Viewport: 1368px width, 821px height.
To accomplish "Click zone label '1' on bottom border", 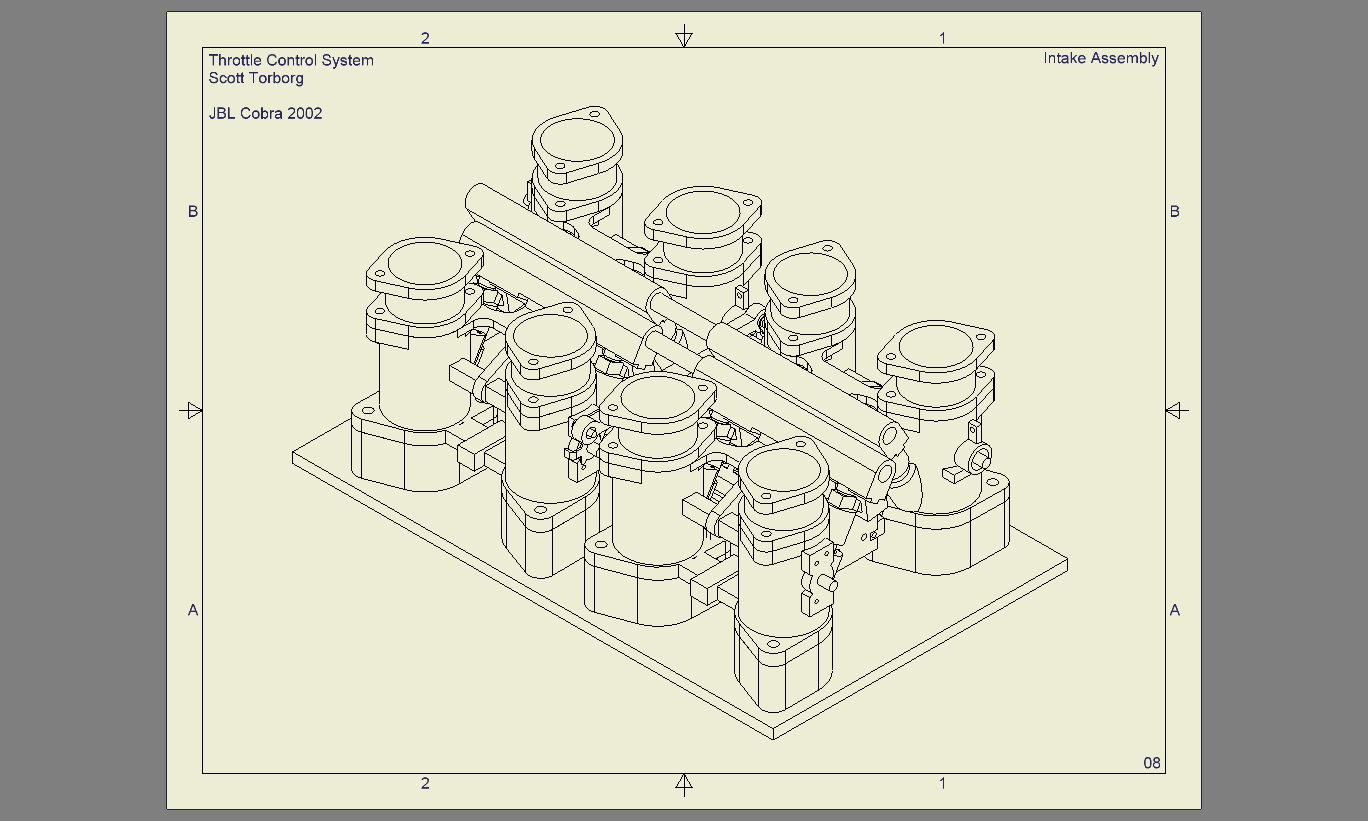I will point(942,783).
